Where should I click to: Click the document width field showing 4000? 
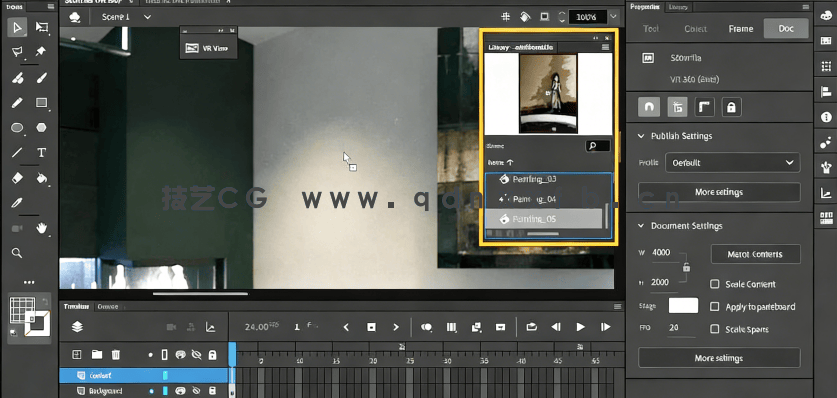[664, 253]
